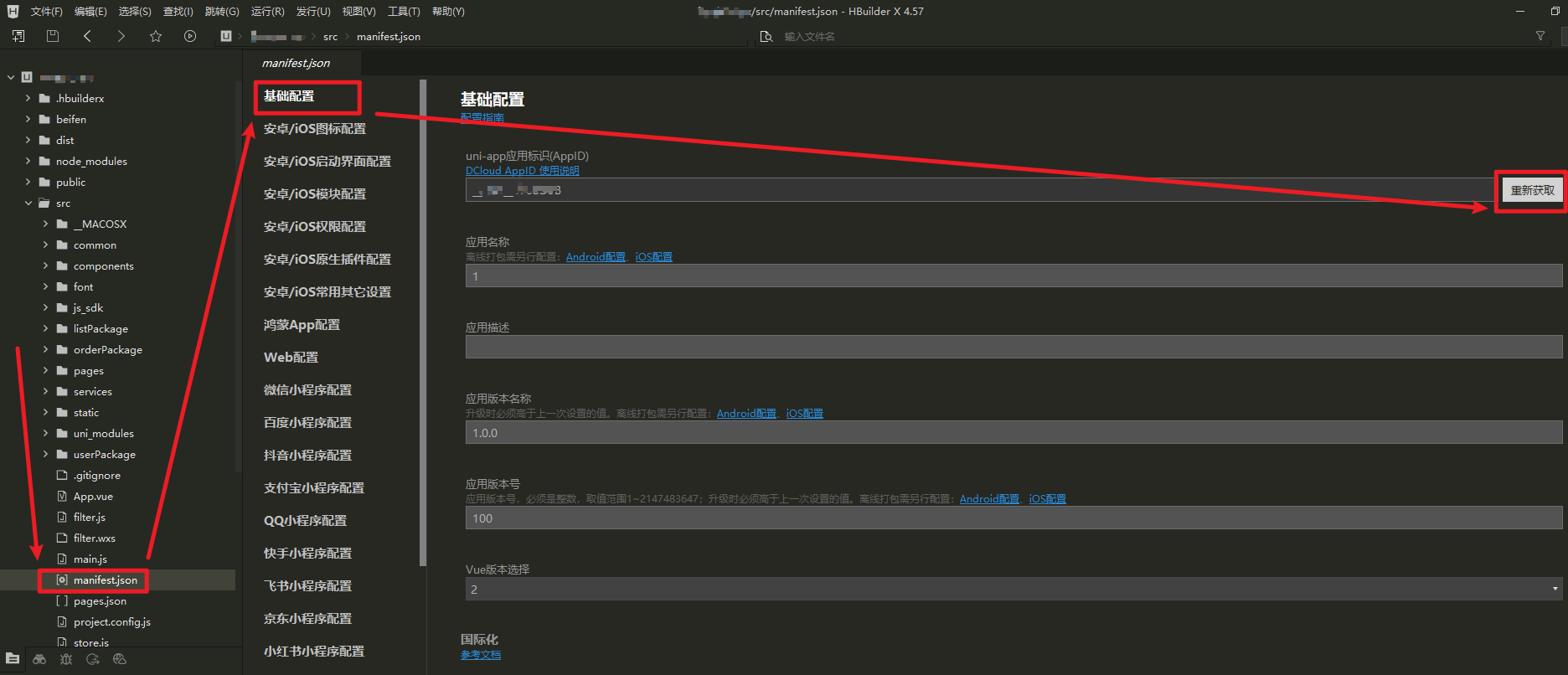Click the globe cloud icon in bottom bar
Viewport: 1568px width, 675px height.
pyautogui.click(x=120, y=659)
